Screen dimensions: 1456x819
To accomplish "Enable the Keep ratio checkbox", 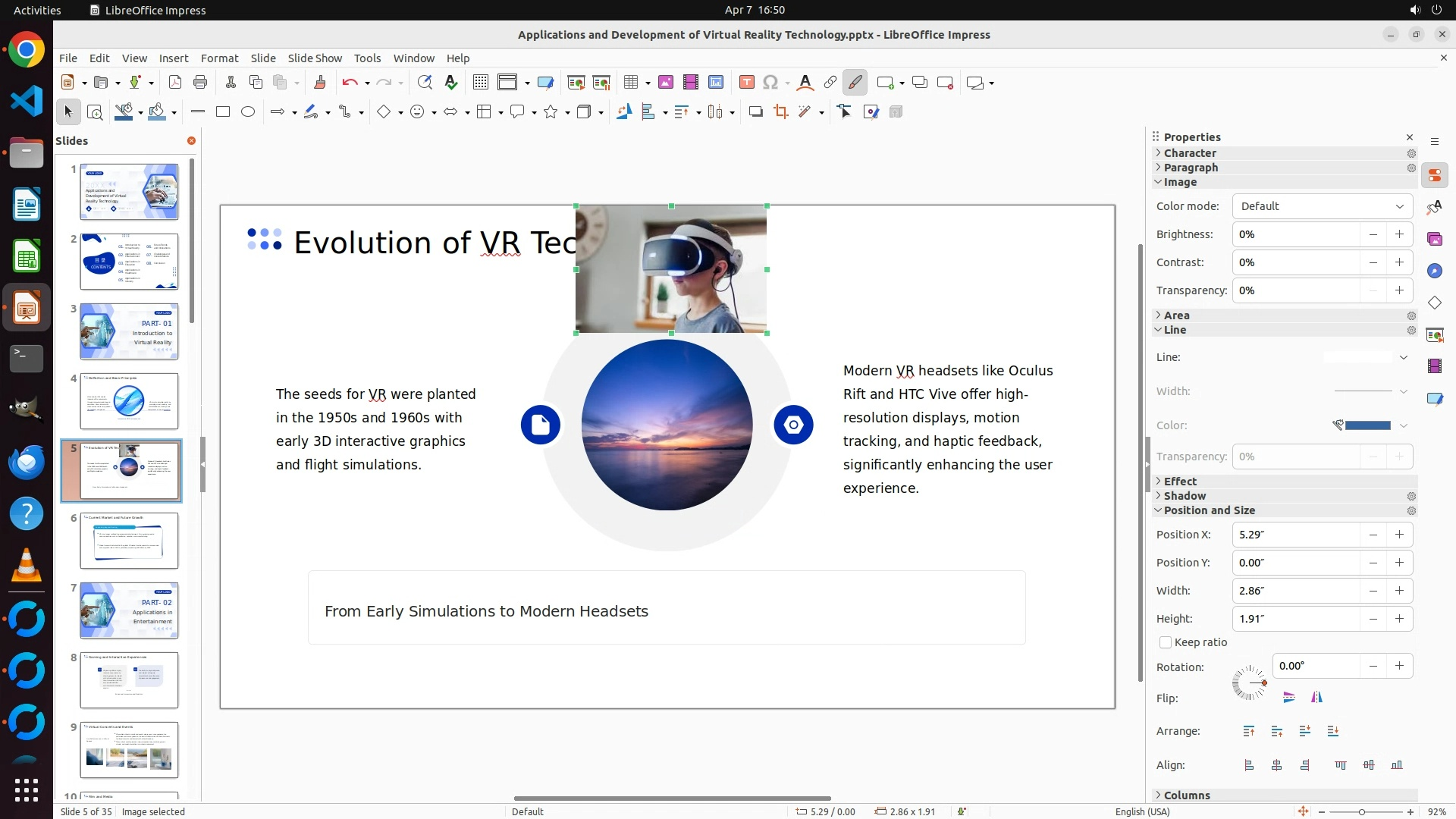I will coord(1166,642).
